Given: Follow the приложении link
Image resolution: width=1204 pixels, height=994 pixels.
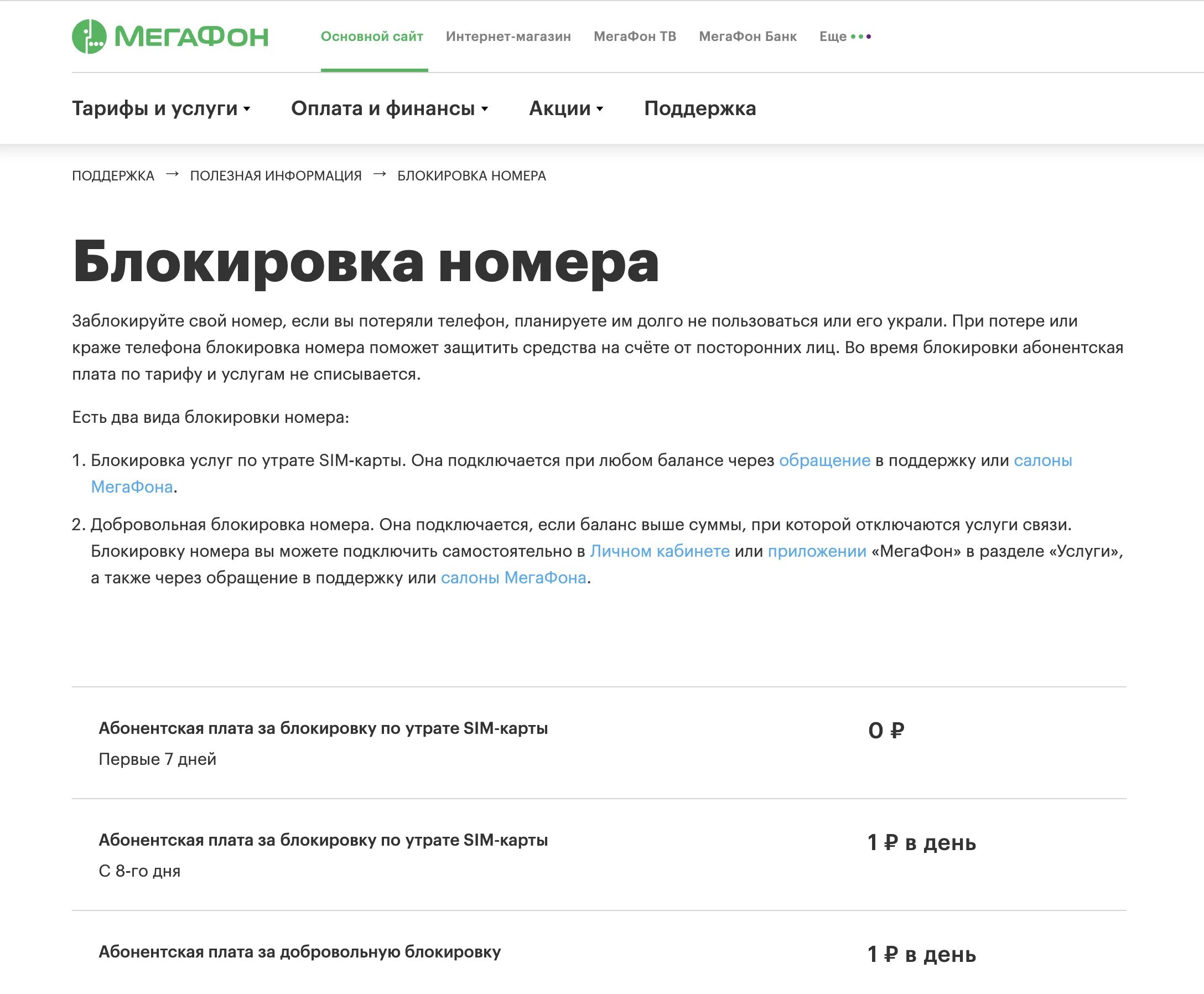Looking at the screenshot, I should [817, 551].
